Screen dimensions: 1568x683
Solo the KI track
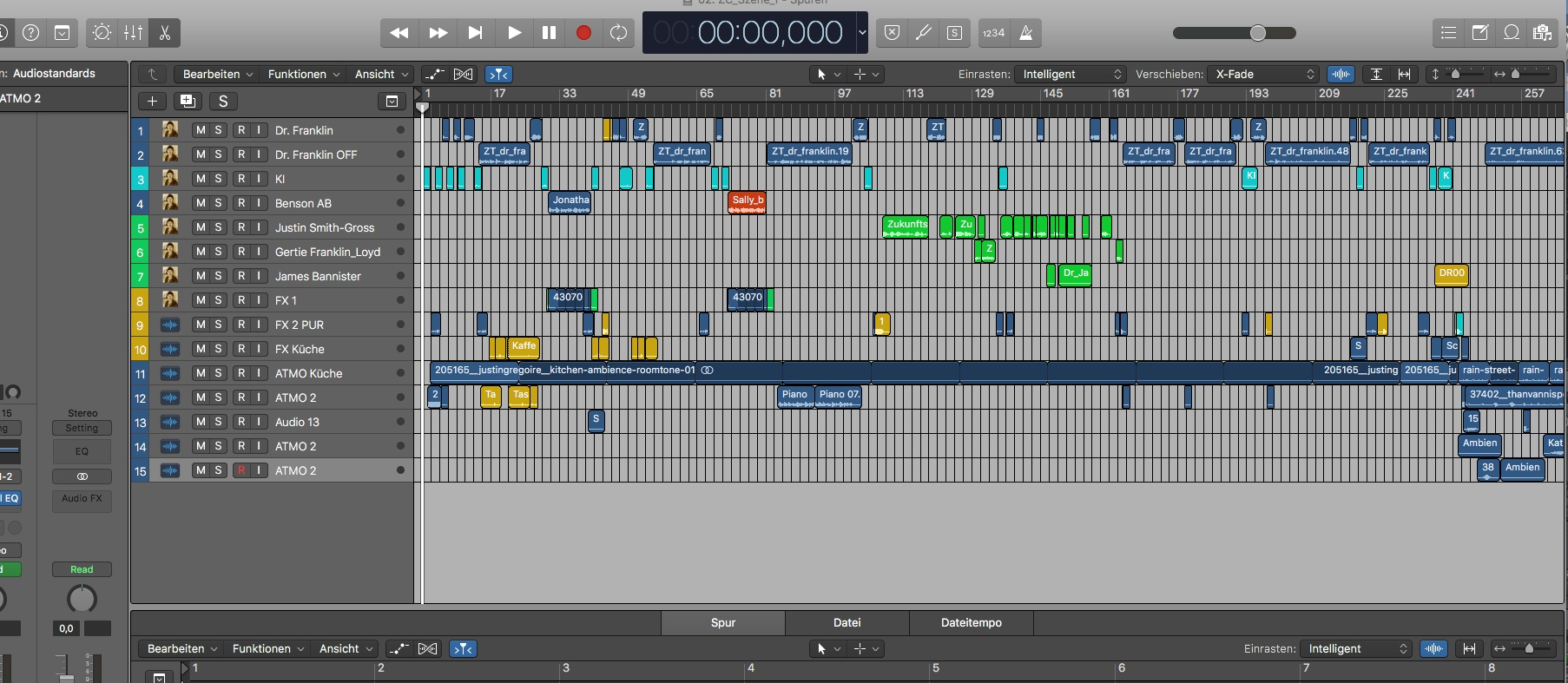click(x=218, y=179)
